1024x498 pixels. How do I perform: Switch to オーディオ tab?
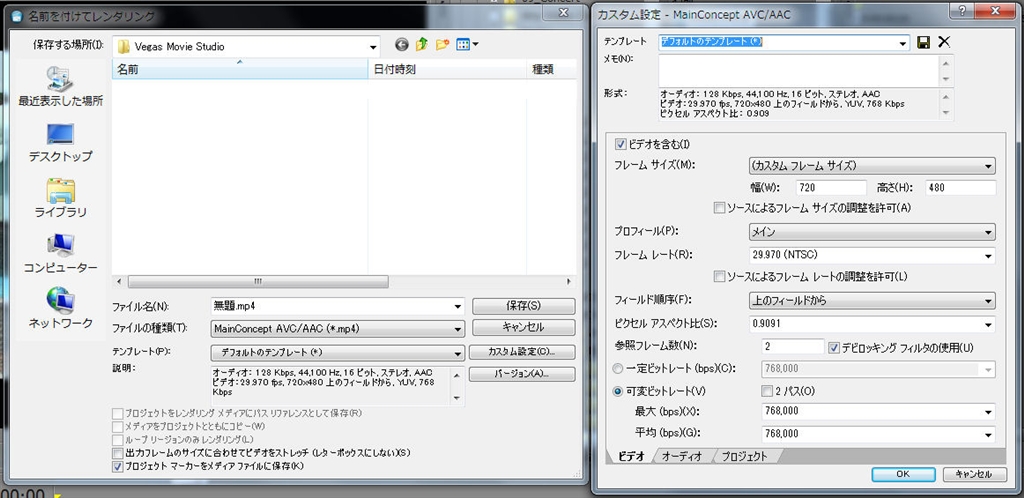682,456
